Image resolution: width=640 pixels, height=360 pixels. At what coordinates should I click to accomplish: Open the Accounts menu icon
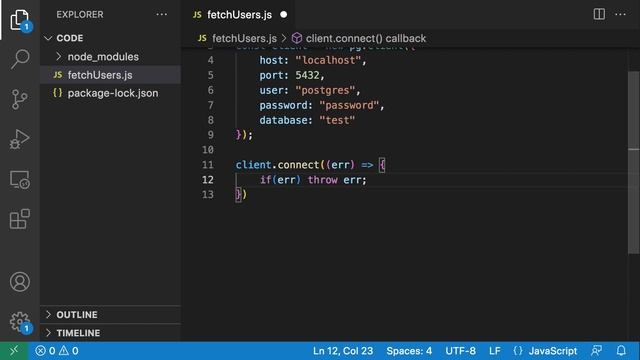tap(20, 282)
